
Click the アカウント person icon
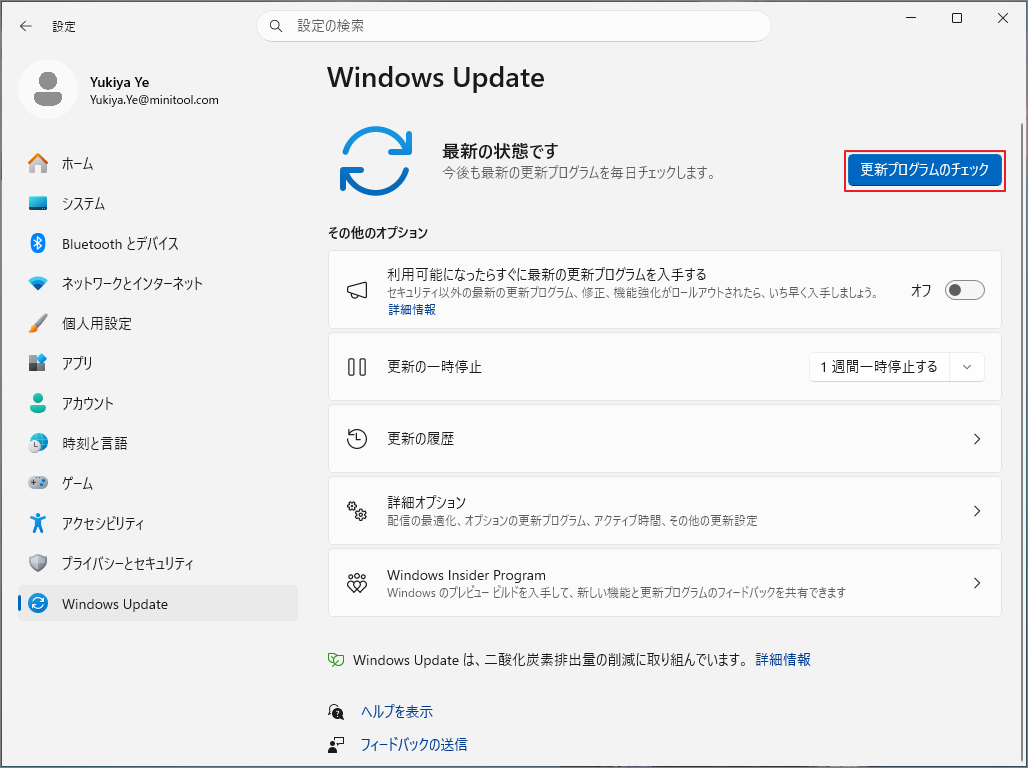click(38, 403)
